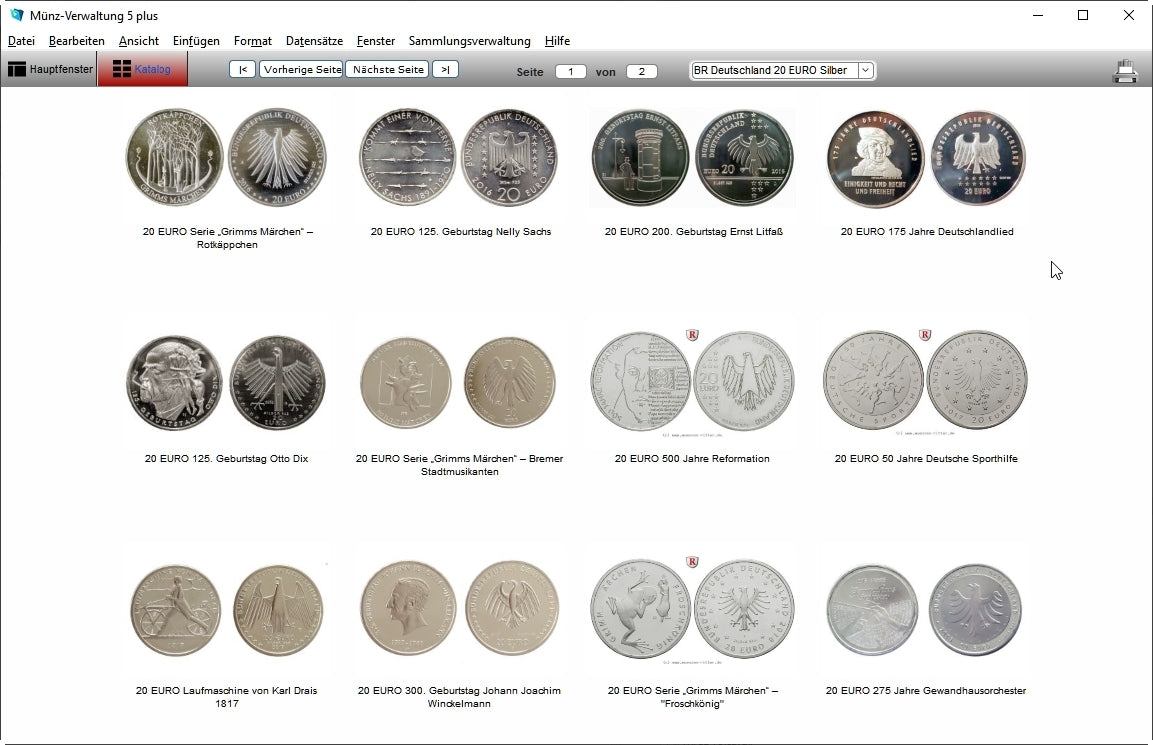Go to Nächste Seite
The height and width of the screenshot is (745, 1153).
[x=388, y=70]
